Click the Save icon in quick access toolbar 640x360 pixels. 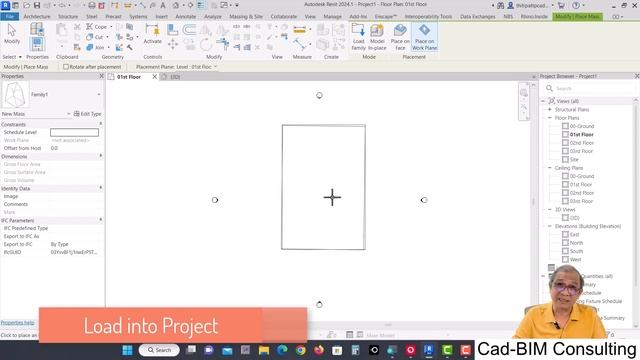pos(37,5)
